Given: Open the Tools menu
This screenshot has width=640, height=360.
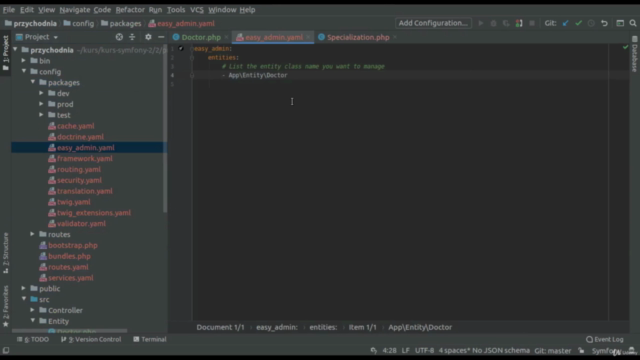Looking at the screenshot, I should (x=176, y=9).
